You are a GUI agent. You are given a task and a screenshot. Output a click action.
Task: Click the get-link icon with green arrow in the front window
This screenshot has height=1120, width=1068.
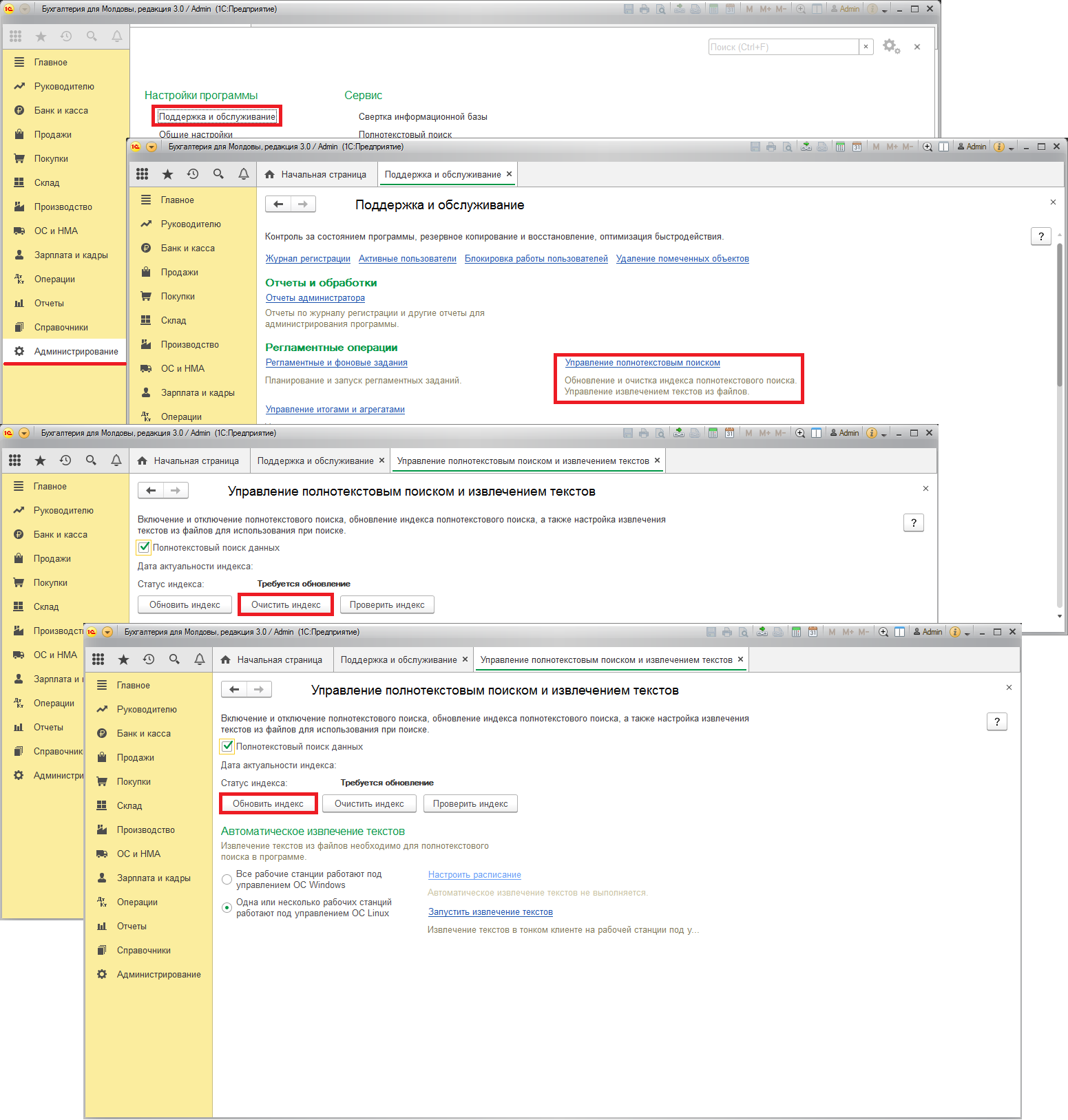pyautogui.click(x=762, y=632)
